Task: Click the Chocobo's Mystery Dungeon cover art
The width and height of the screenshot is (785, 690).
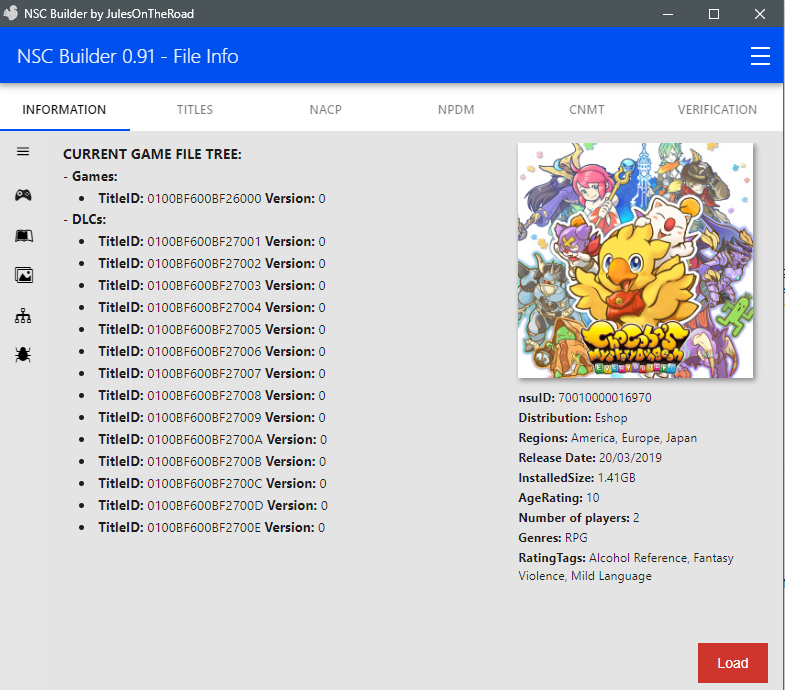Action: (635, 260)
